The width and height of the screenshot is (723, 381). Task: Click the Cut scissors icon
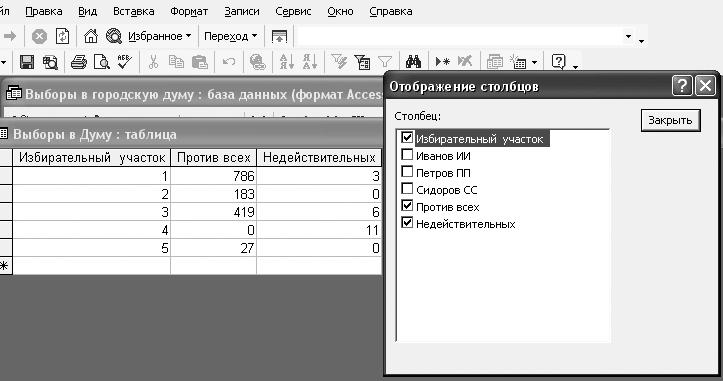click(x=154, y=62)
